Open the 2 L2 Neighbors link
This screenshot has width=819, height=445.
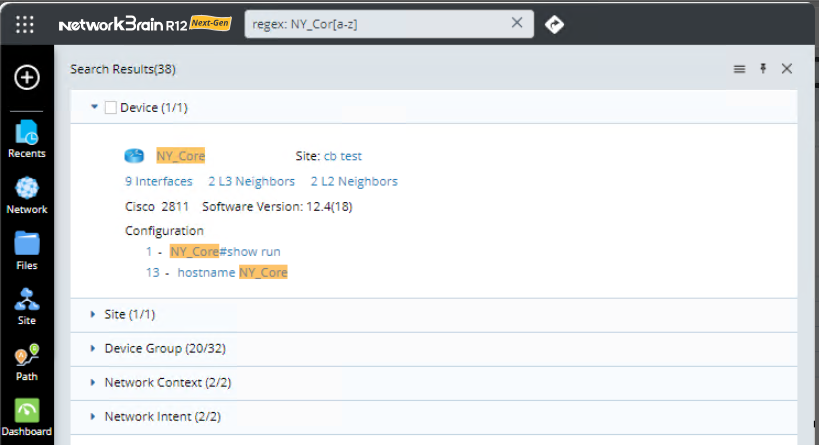[x=354, y=181]
